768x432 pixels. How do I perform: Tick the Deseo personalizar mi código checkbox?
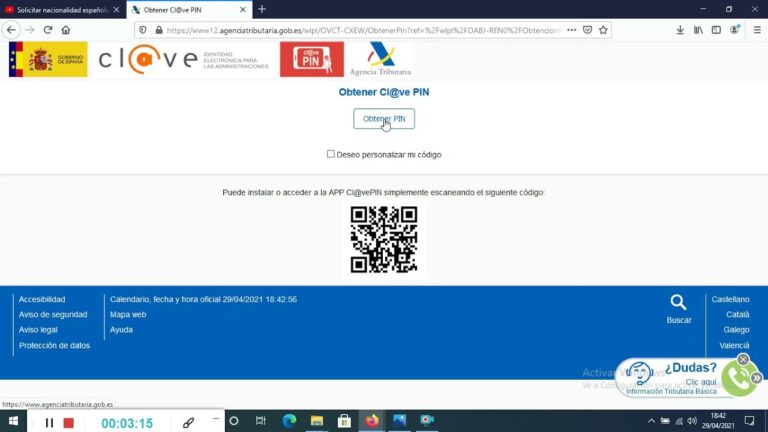[x=331, y=154]
